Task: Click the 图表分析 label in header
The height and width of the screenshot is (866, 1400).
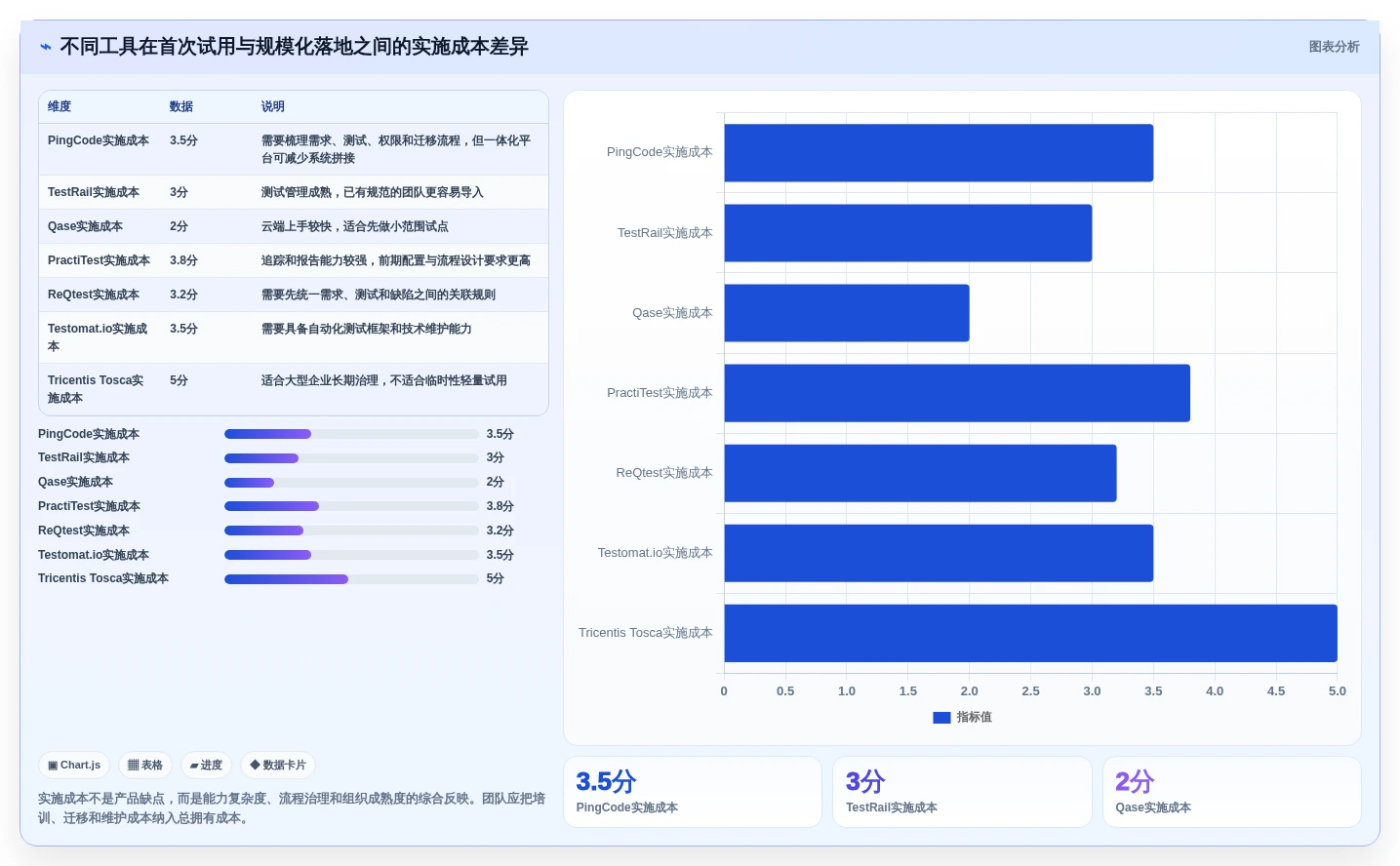Action: pos(1334,47)
